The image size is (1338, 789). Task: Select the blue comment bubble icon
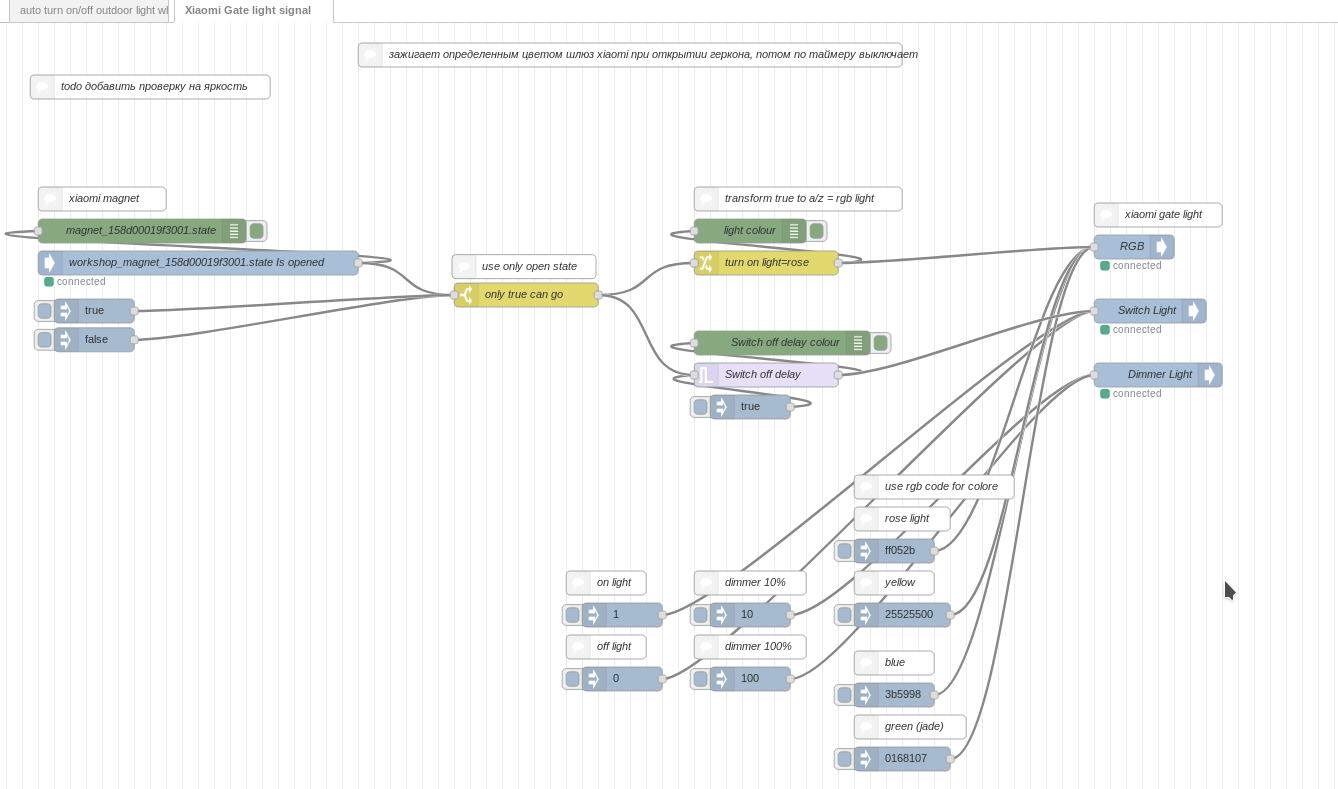pos(866,663)
